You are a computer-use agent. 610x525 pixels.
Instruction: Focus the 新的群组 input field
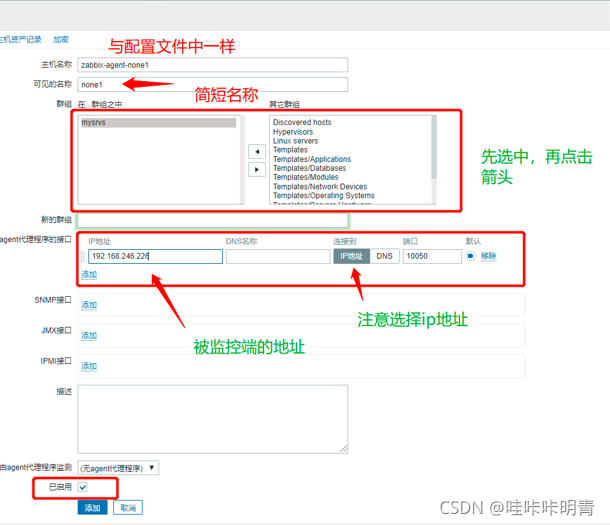[x=213, y=220]
